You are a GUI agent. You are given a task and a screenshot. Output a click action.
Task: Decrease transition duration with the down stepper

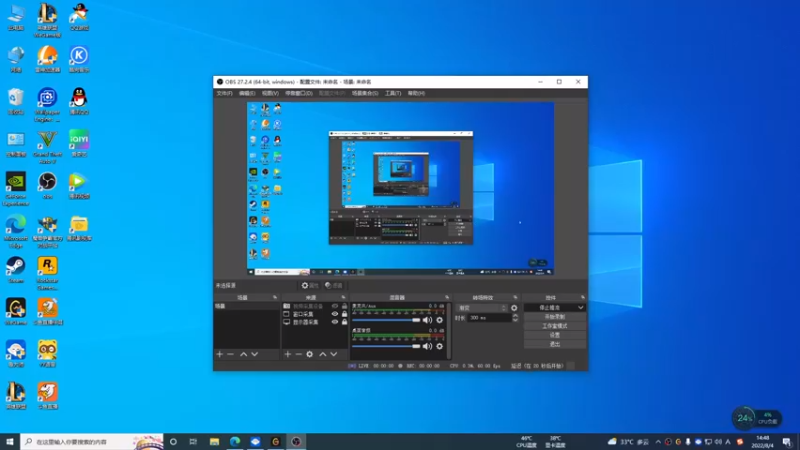tap(515, 320)
